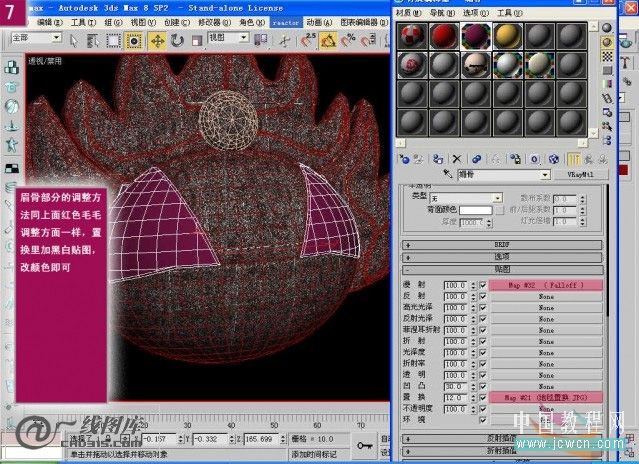Screen dimensions: 639x464
Task: Toggle the 置换 map checkbox
Action: click(x=483, y=397)
